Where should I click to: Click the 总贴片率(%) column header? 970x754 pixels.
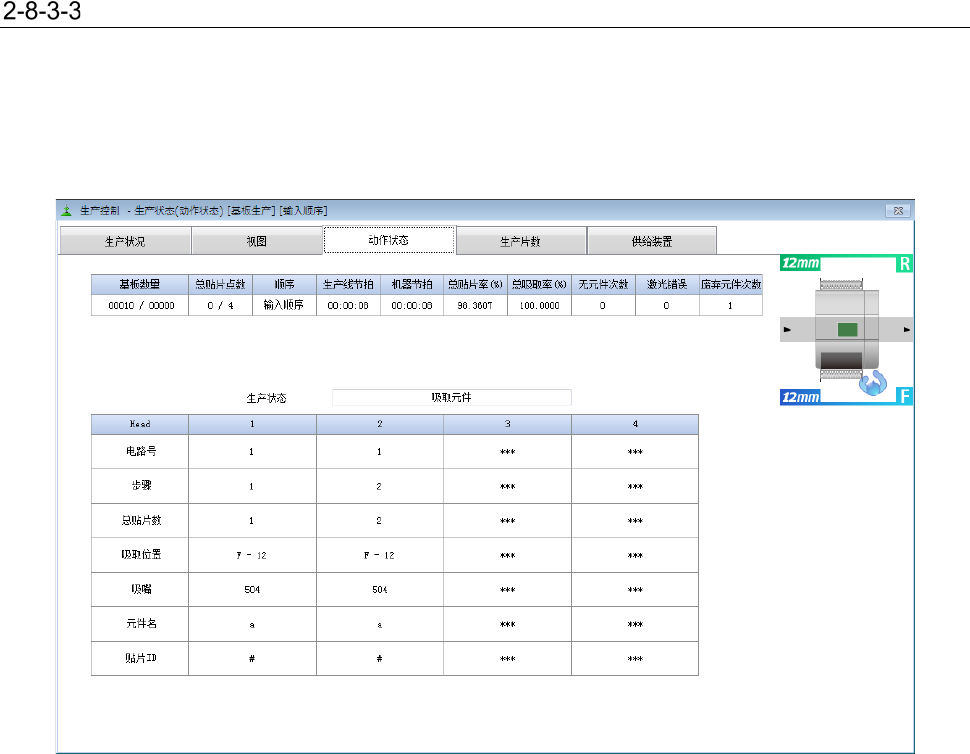(x=476, y=285)
